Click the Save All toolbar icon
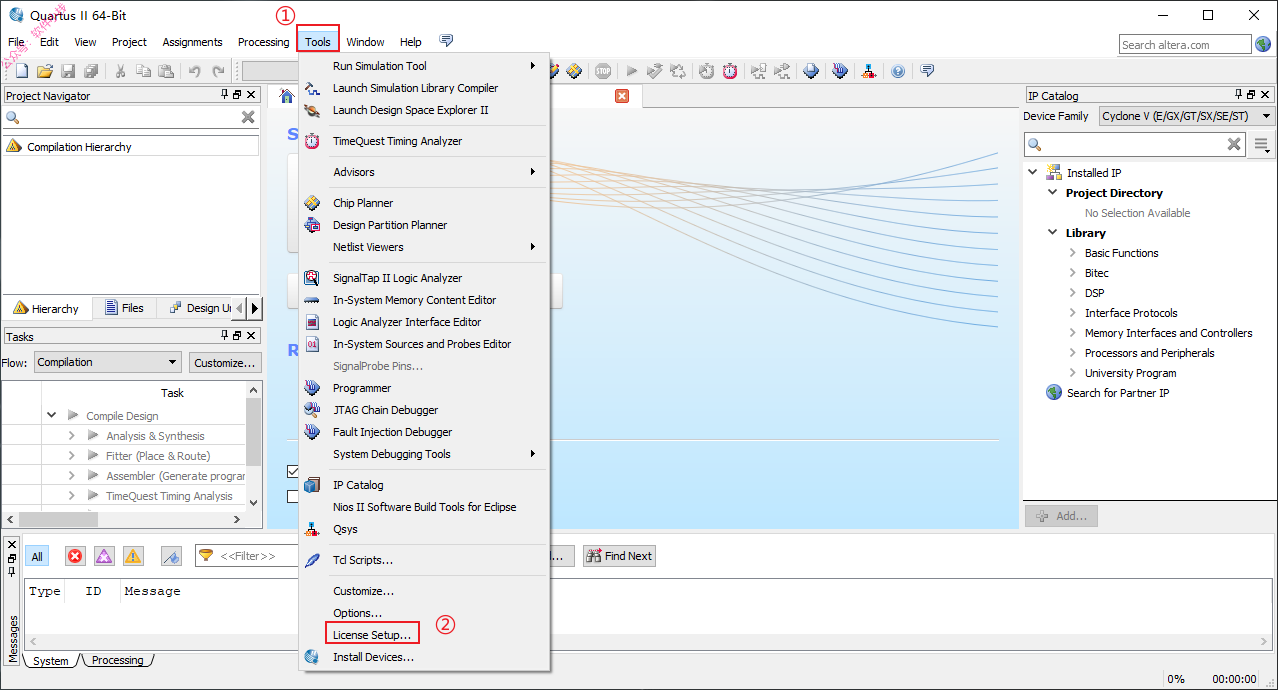The height and width of the screenshot is (690, 1278). tap(91, 71)
